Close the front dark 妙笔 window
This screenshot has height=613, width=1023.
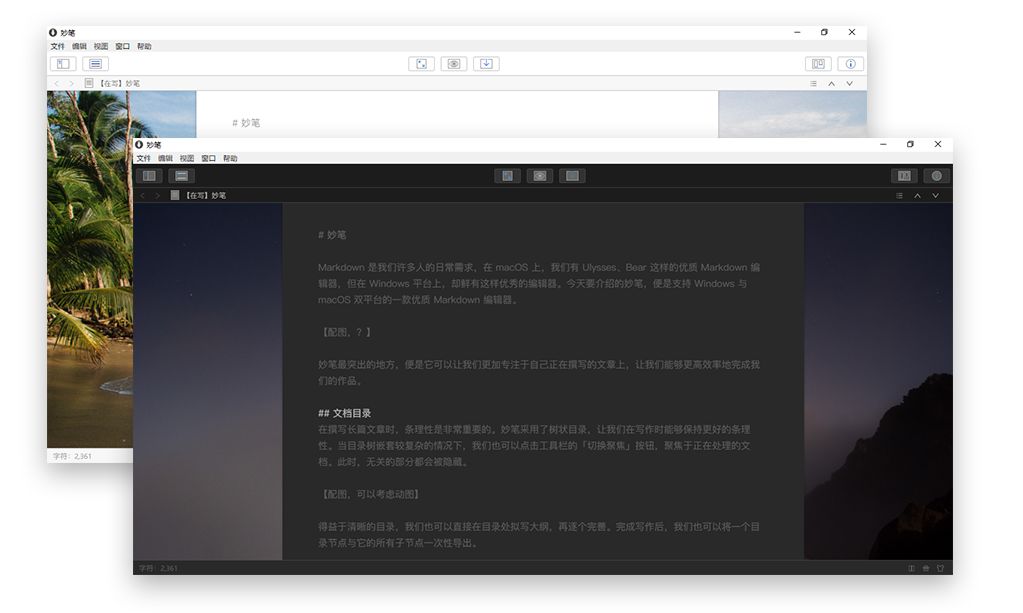pos(938,144)
